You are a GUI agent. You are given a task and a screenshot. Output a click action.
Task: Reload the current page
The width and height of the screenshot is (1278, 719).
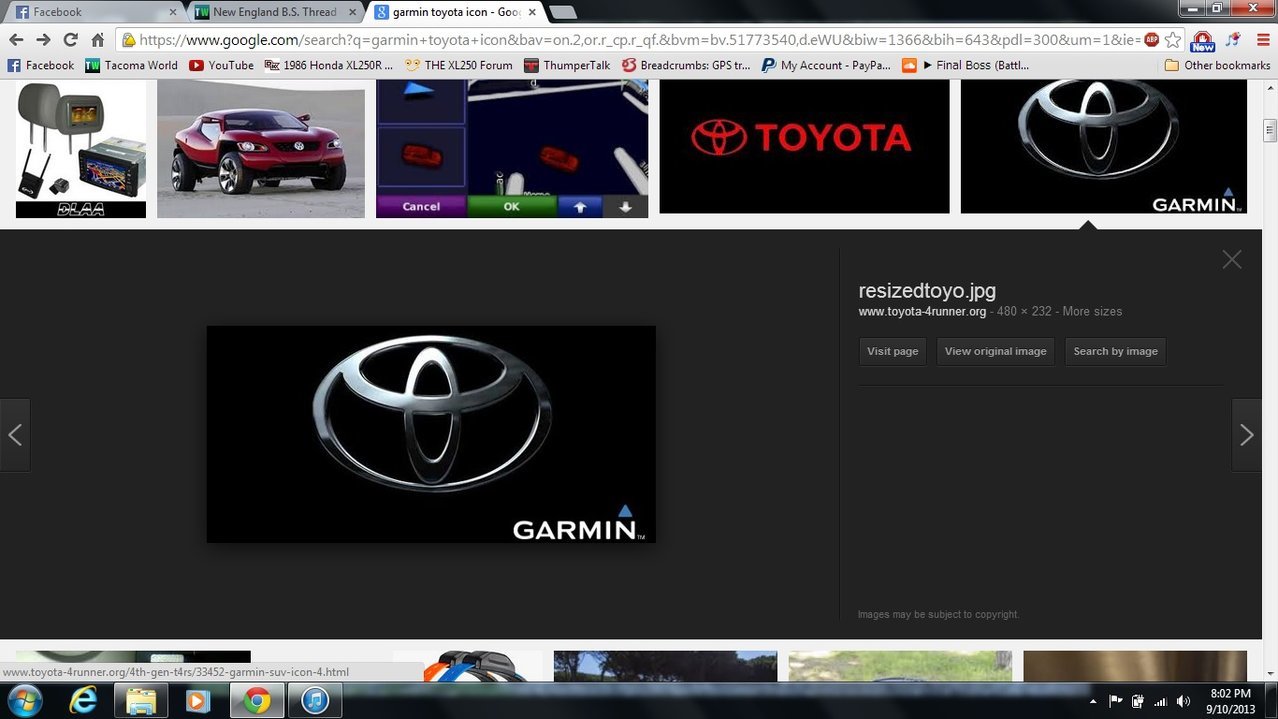(x=70, y=40)
